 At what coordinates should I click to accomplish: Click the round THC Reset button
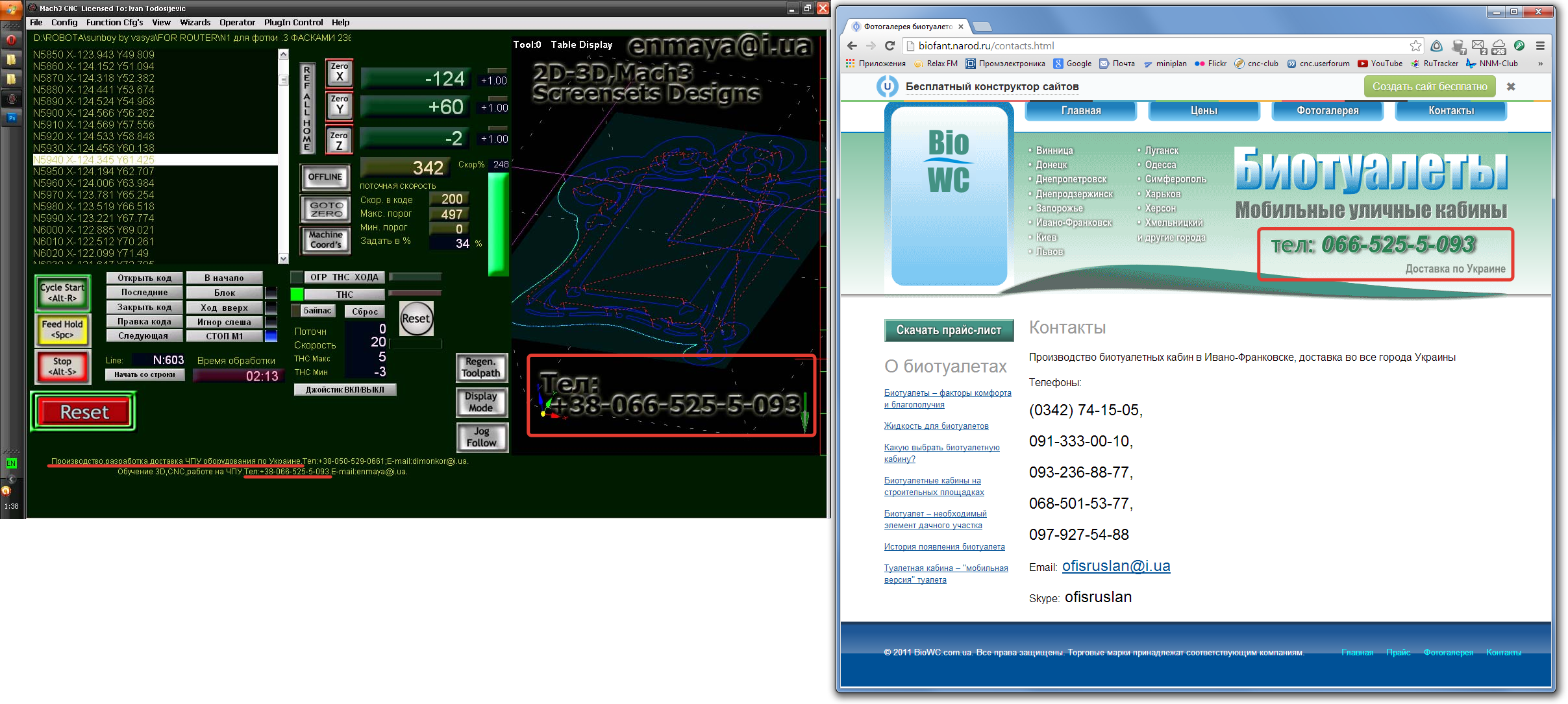pyautogui.click(x=416, y=319)
